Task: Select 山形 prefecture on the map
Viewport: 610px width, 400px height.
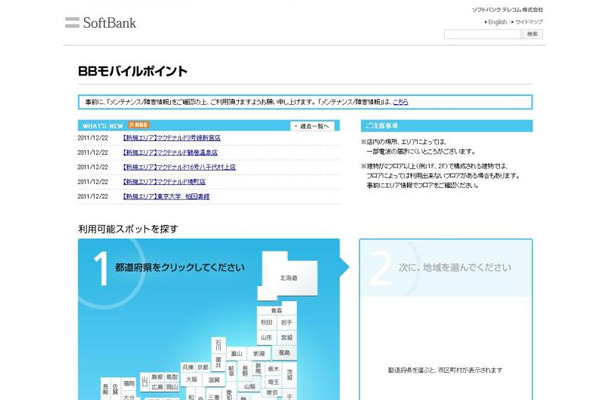Action: coord(266,337)
